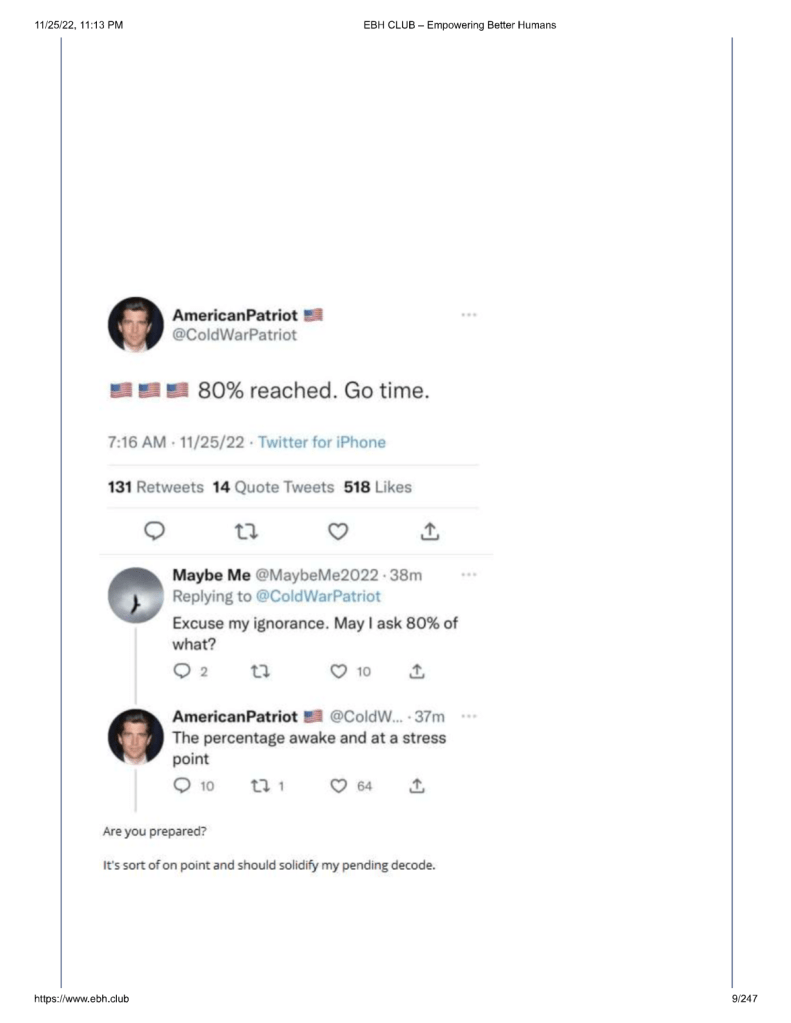Screen dimensions: 791x1023
Task: Click the reply icon under the main tweet
Action: (154, 531)
